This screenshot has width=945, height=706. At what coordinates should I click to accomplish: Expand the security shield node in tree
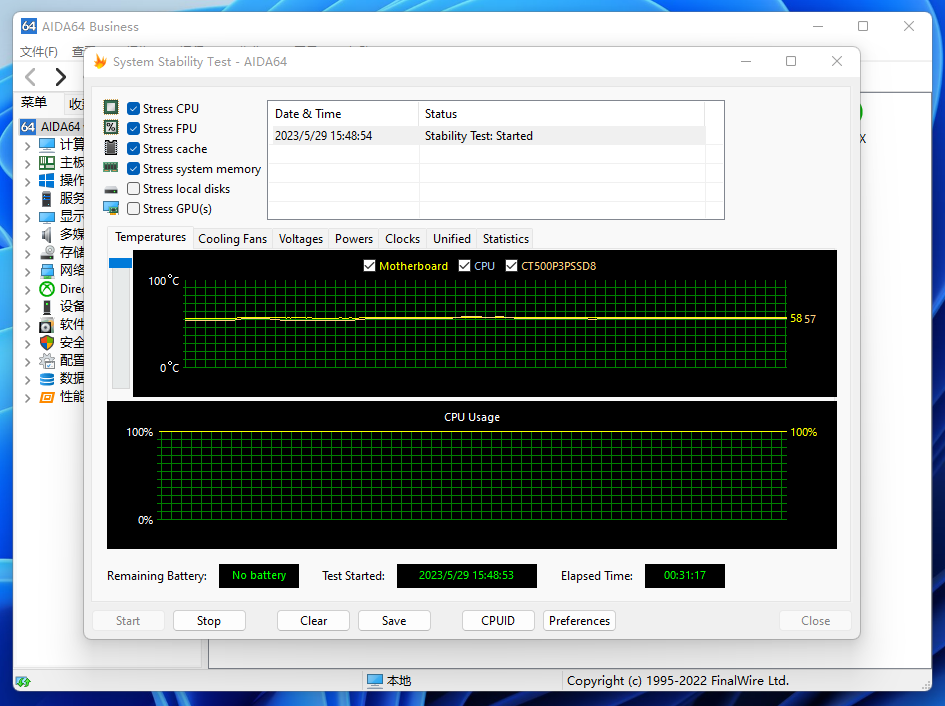27,344
